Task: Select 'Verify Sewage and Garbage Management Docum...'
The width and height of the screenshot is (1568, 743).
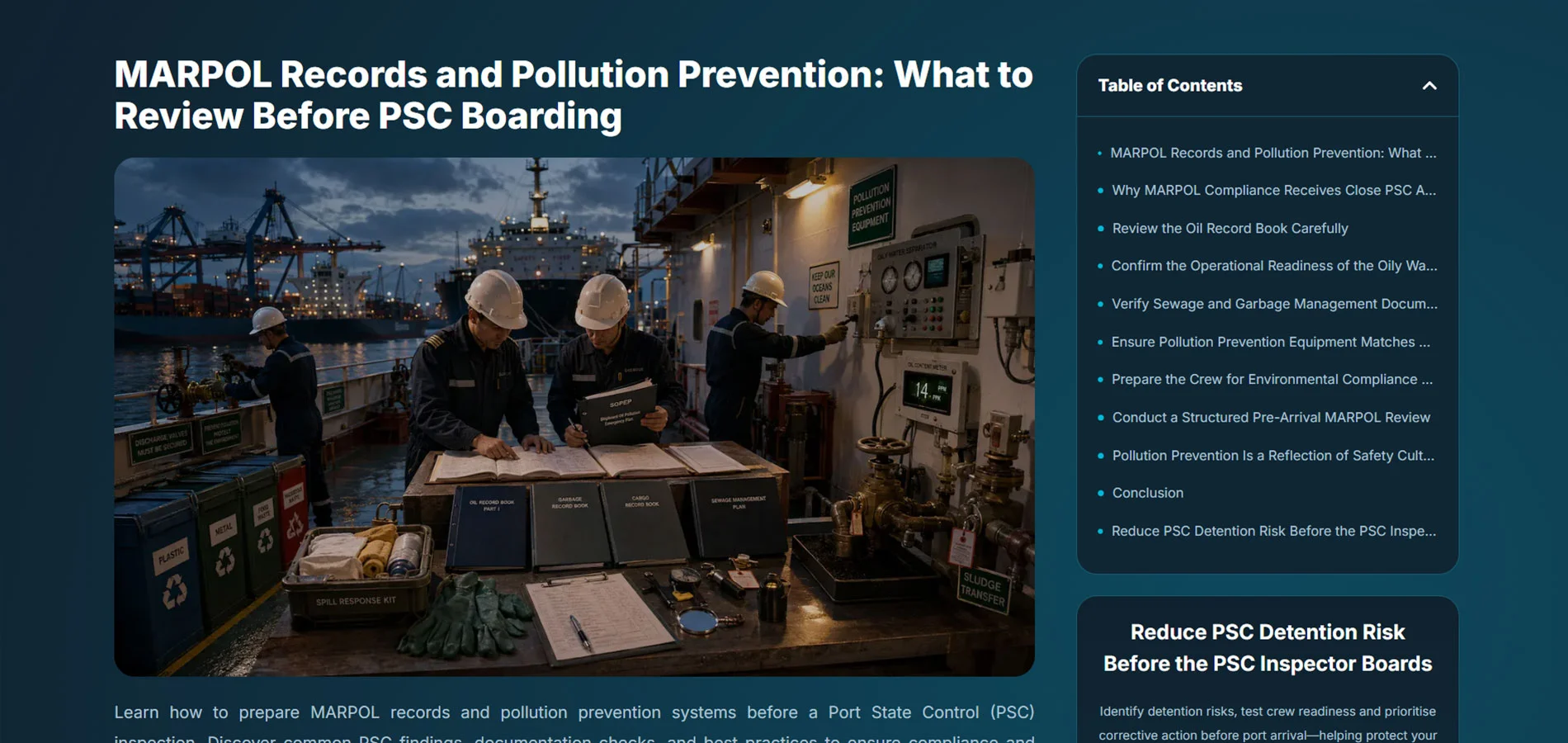Action: pos(1274,304)
